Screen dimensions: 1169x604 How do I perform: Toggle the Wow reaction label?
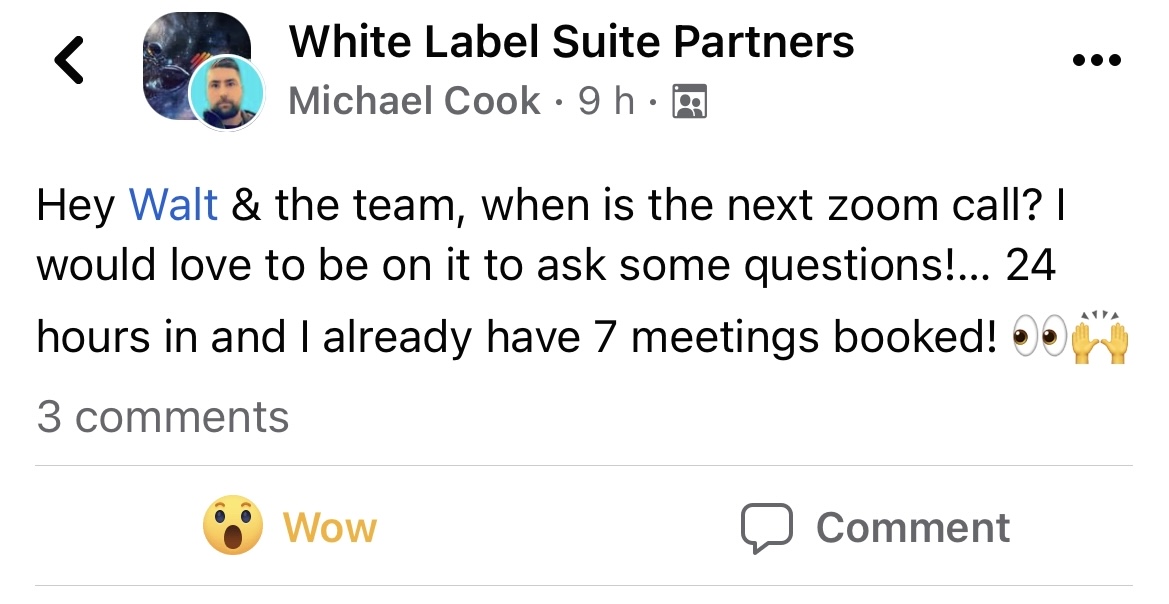click(330, 527)
